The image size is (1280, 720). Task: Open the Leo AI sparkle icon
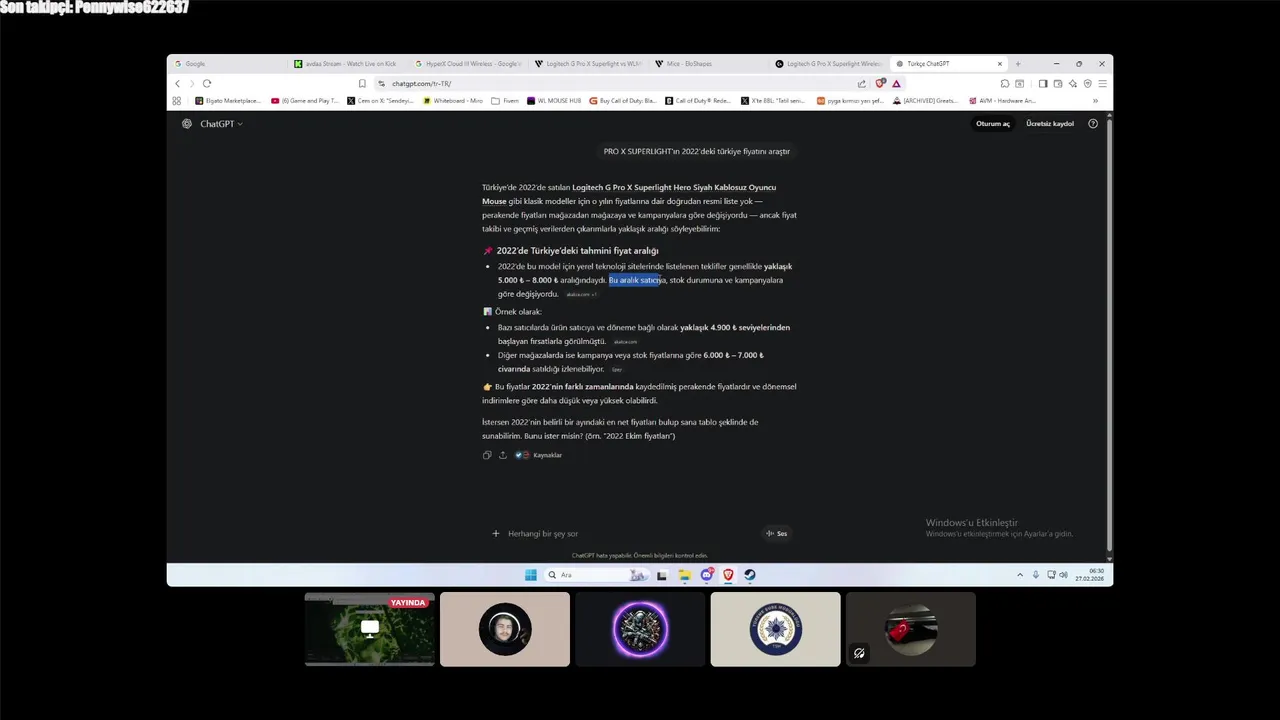[1072, 84]
